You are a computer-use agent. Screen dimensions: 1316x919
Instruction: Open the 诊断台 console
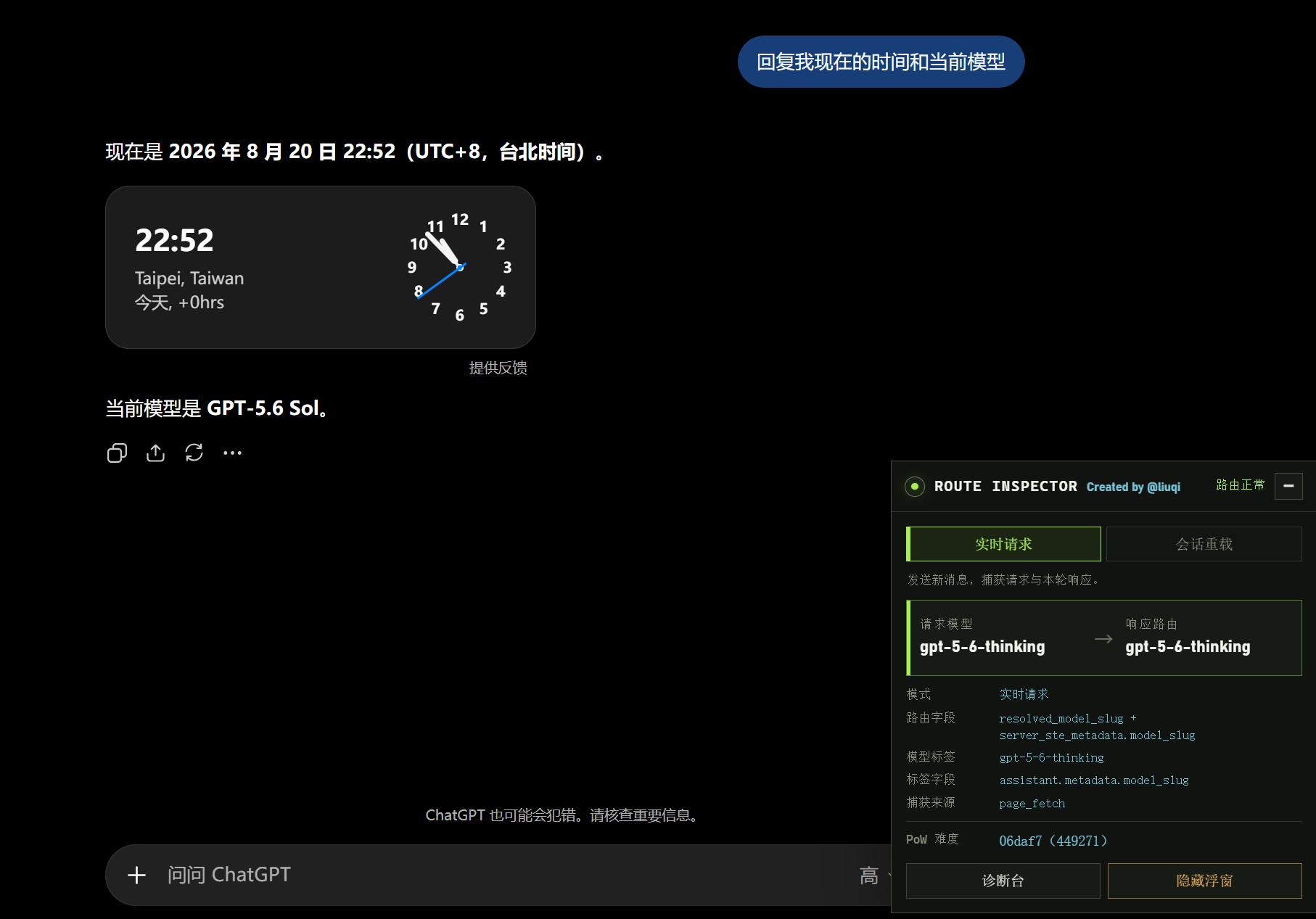click(1003, 881)
